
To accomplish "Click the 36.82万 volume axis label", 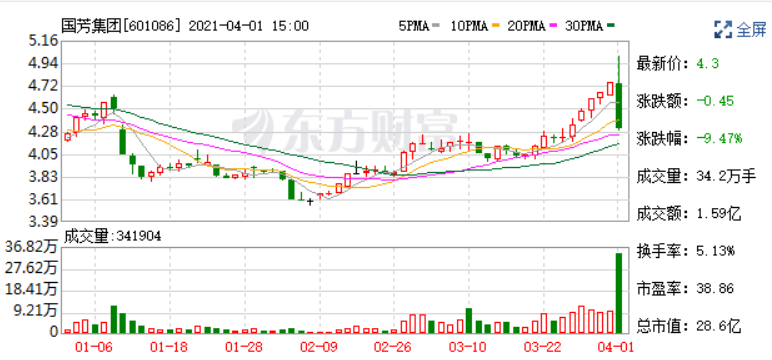I will tap(32, 247).
